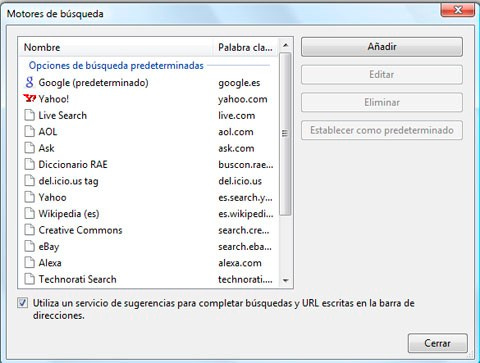Screen dimensions: 480x363
Task: Click the search.cre... keyword
Action: (x=244, y=230)
